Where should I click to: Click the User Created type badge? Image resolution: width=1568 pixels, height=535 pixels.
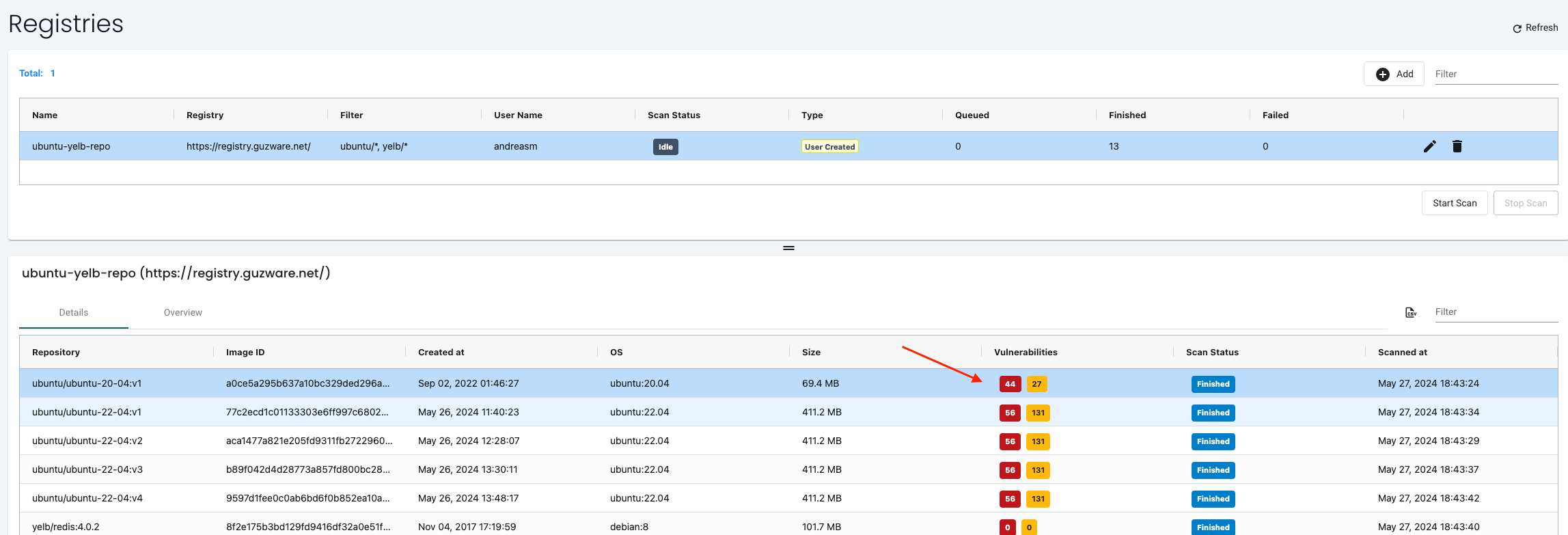(830, 146)
